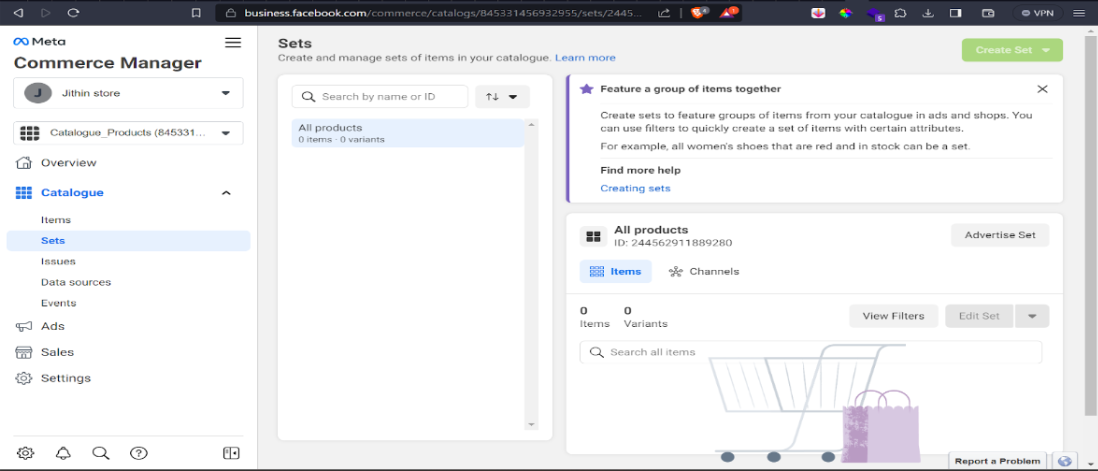Screen dimensions: 1098x471
Task: Open the magnifier search in bottom sidebar
Action: 101,453
